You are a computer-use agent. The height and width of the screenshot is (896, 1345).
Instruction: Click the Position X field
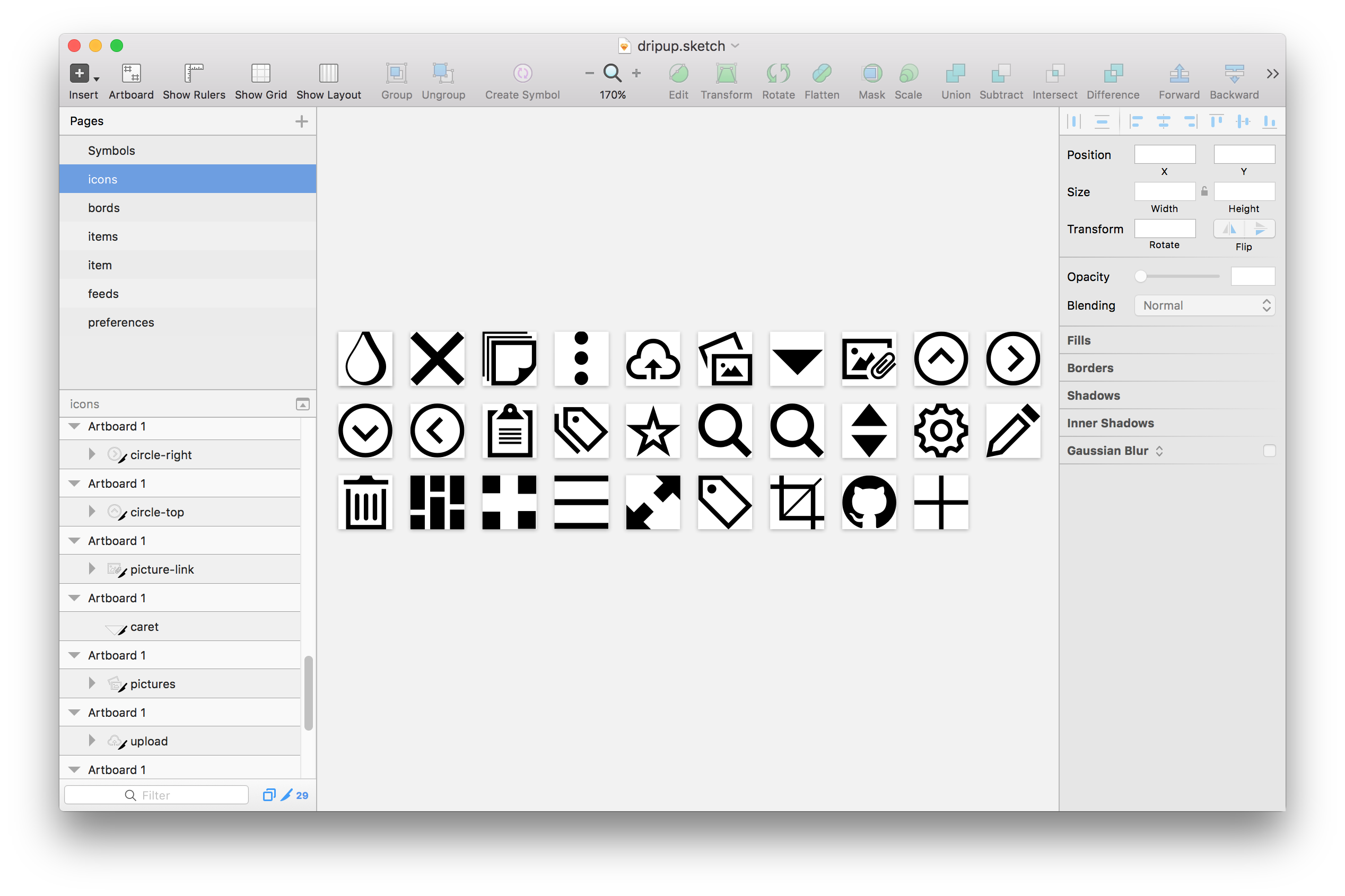[1164, 154]
